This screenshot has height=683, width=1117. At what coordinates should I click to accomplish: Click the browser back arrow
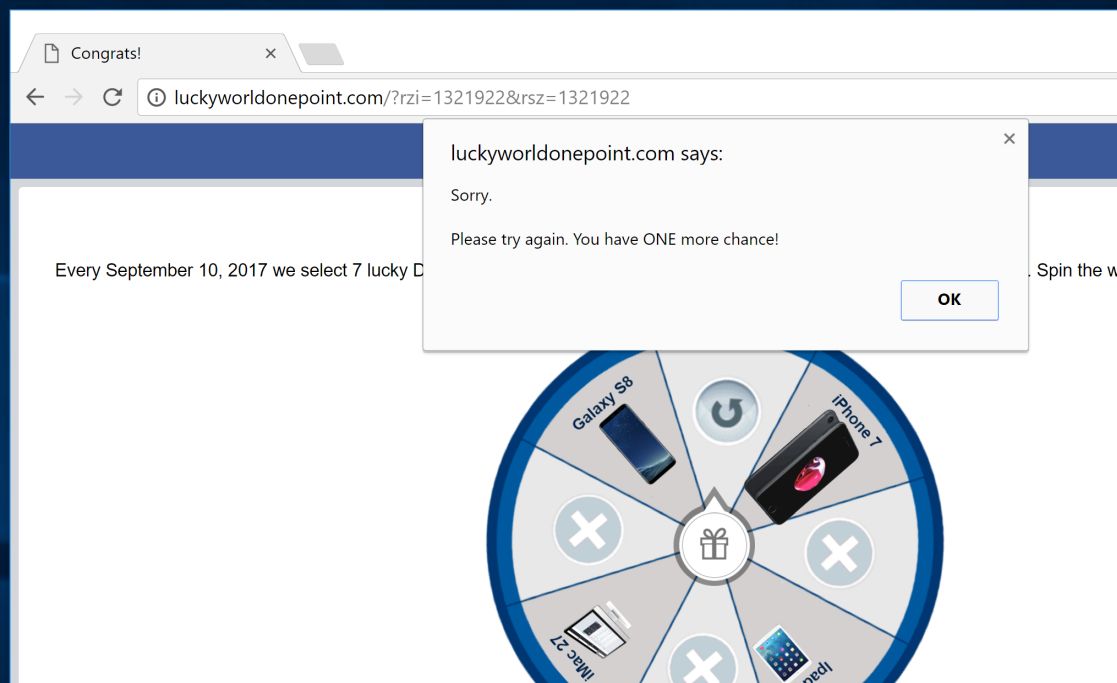coord(35,97)
